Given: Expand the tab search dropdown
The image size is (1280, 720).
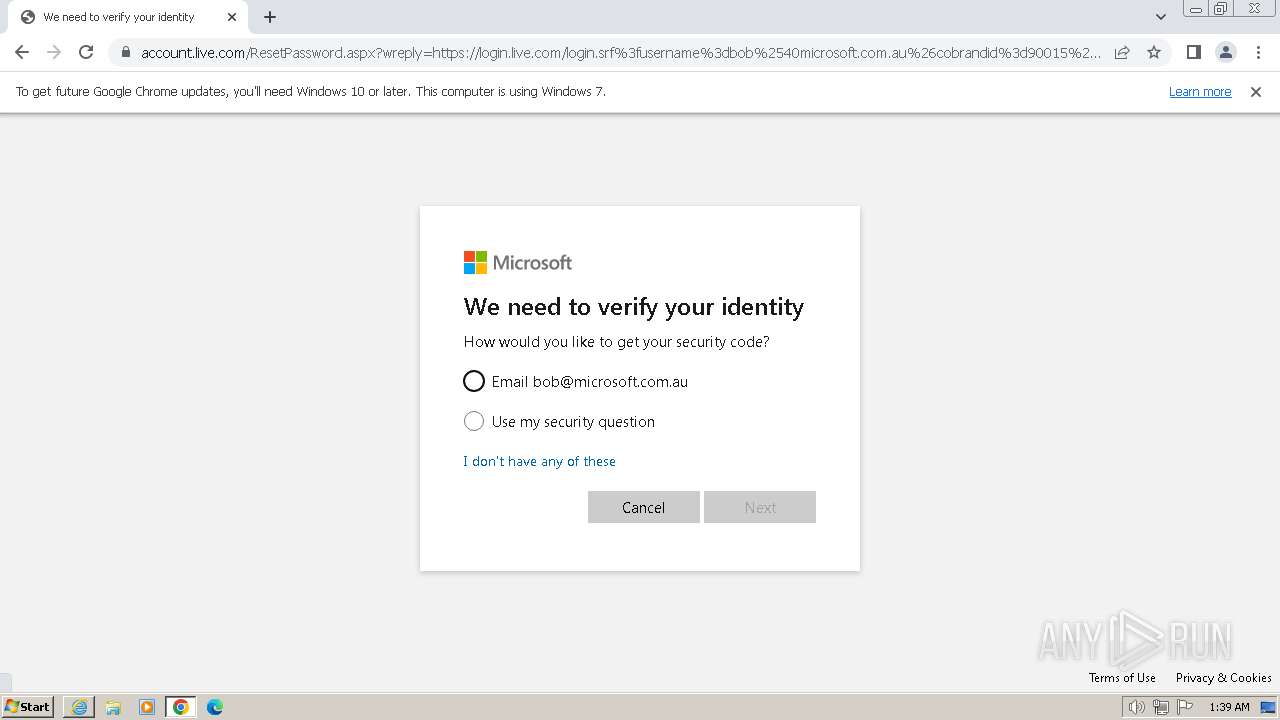Looking at the screenshot, I should pyautogui.click(x=1160, y=17).
